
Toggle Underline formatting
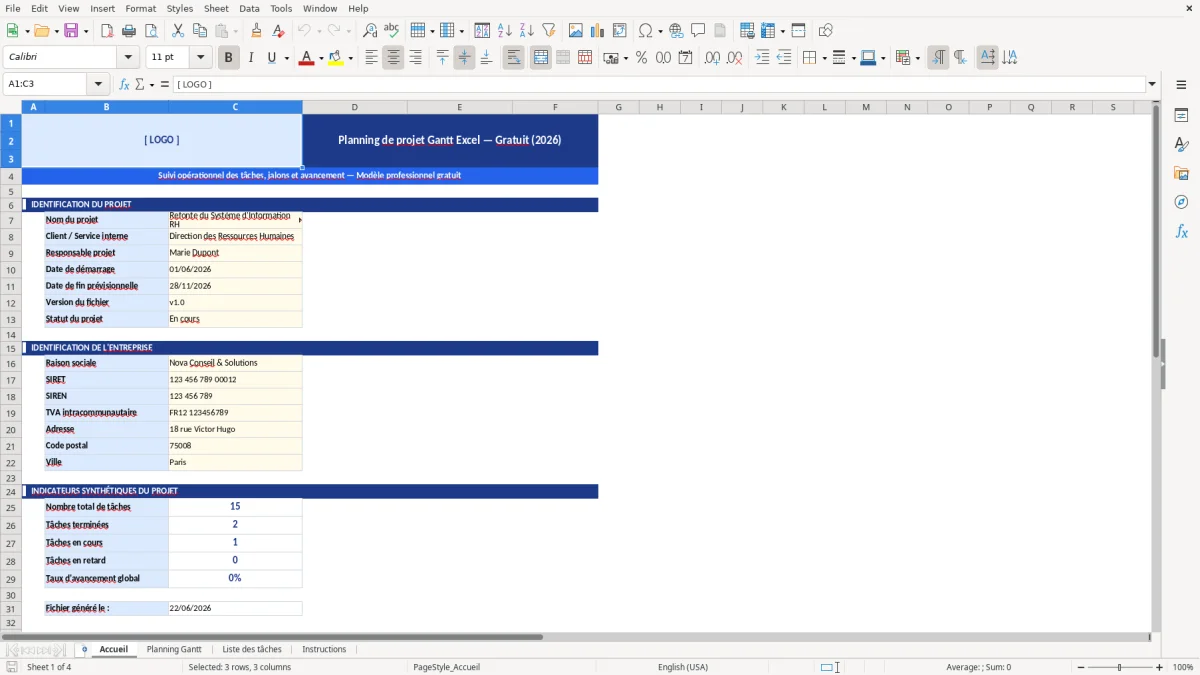[272, 58]
